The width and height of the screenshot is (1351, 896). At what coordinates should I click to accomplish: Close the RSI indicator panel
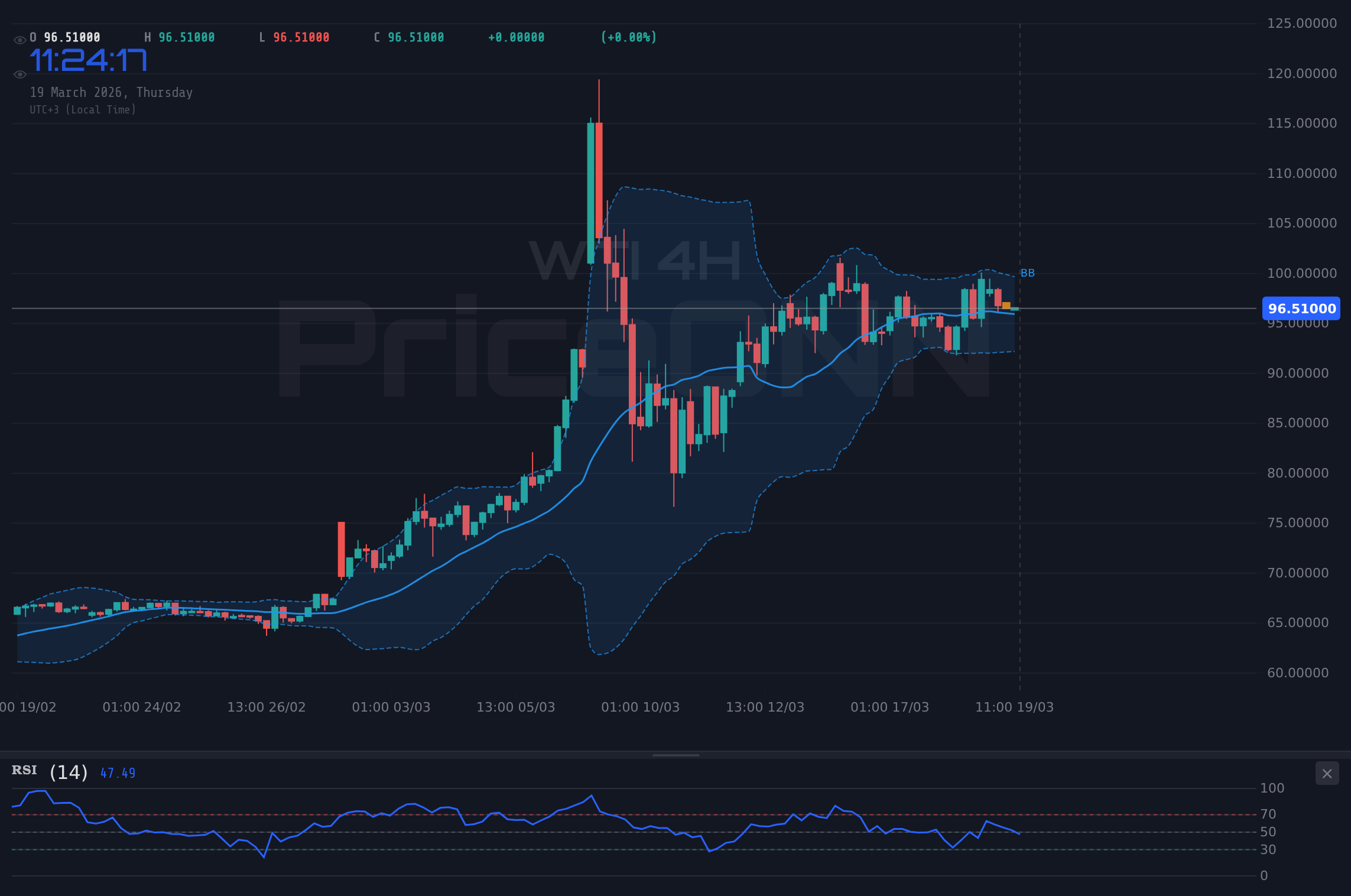(1327, 774)
